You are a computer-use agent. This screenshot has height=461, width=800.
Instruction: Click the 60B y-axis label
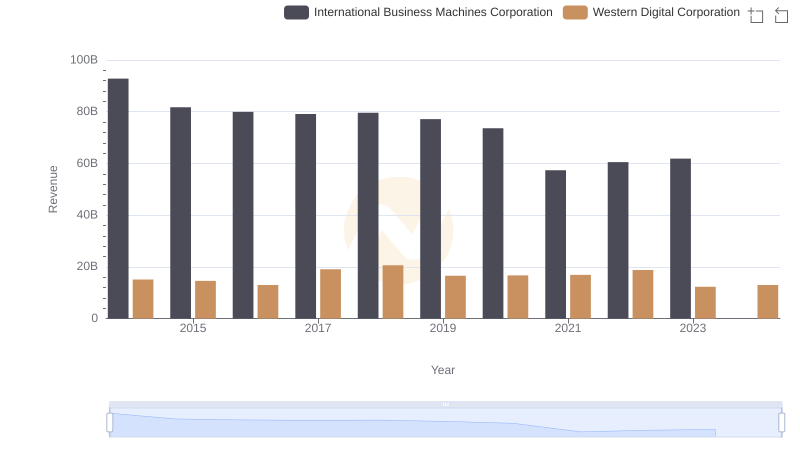point(87,163)
